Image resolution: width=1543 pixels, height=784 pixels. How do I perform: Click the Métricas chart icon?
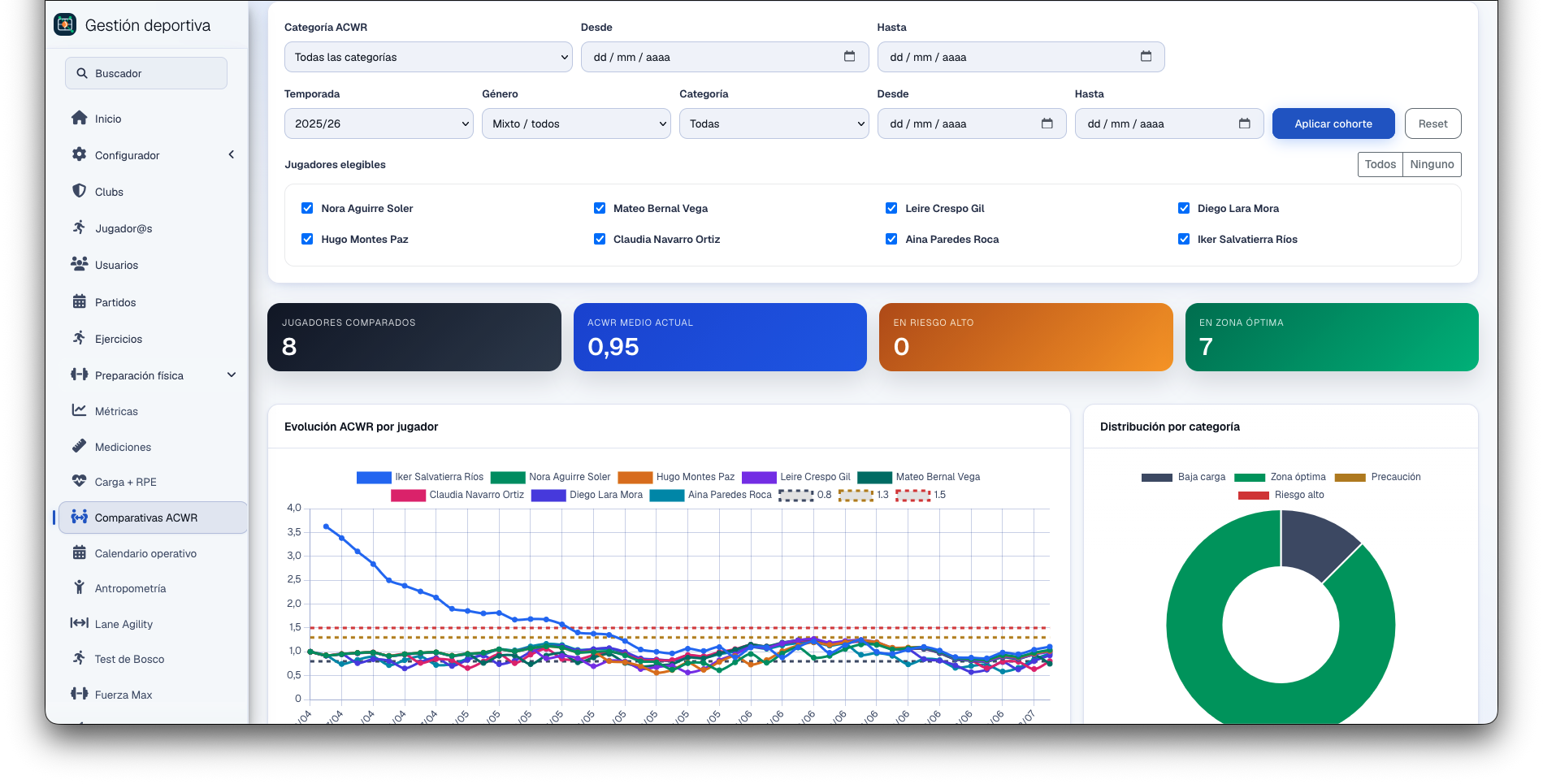coord(79,410)
